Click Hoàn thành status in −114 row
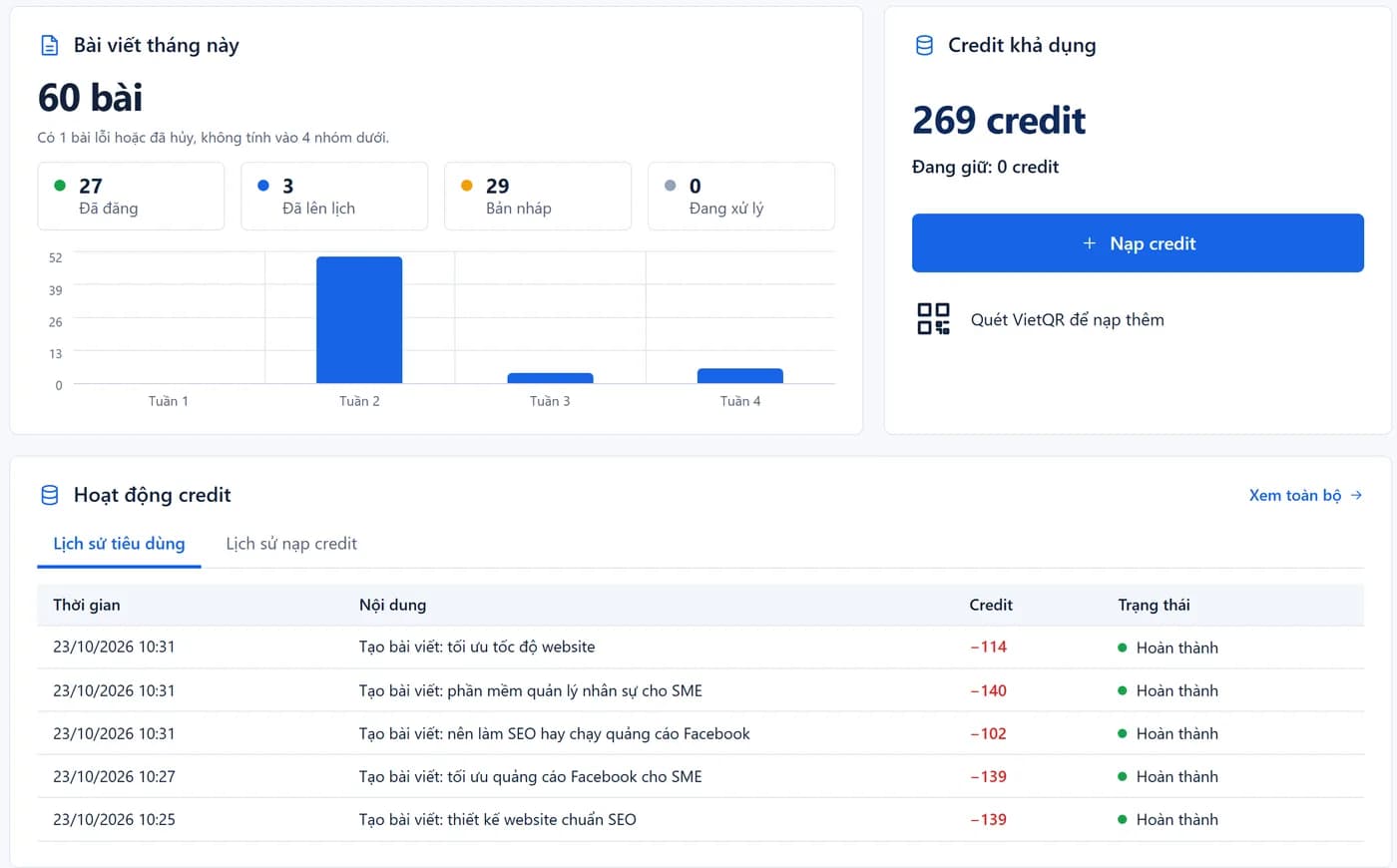 pyautogui.click(x=1167, y=648)
